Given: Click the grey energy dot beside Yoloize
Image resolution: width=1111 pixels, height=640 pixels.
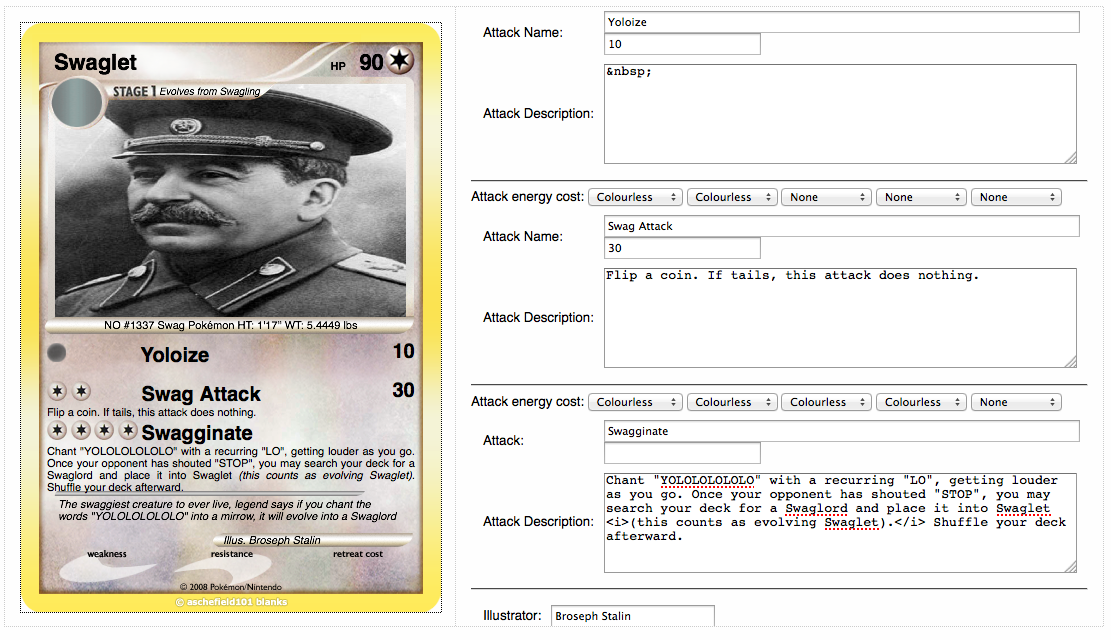Looking at the screenshot, I should click(57, 352).
